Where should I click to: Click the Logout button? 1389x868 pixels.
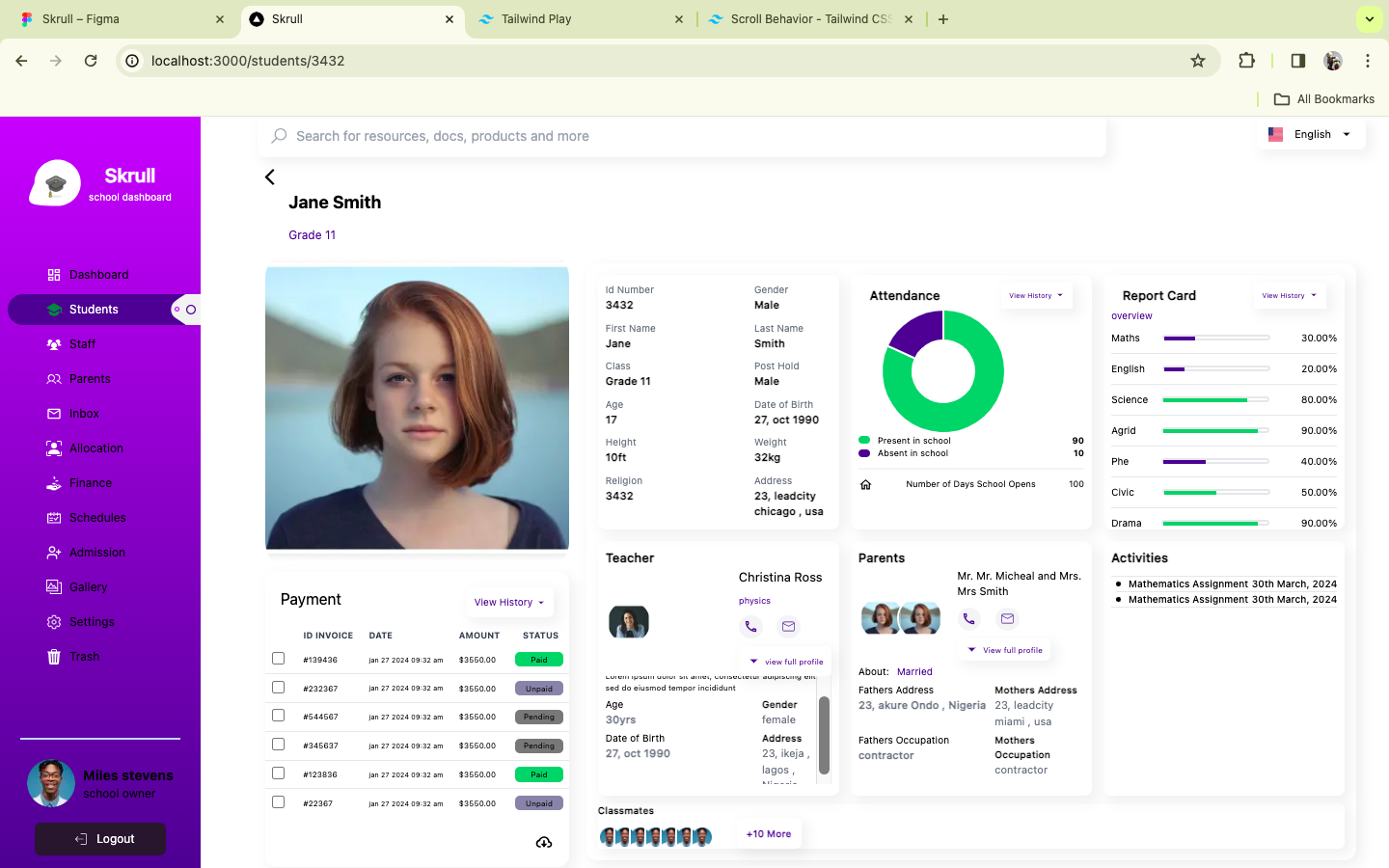pos(100,839)
